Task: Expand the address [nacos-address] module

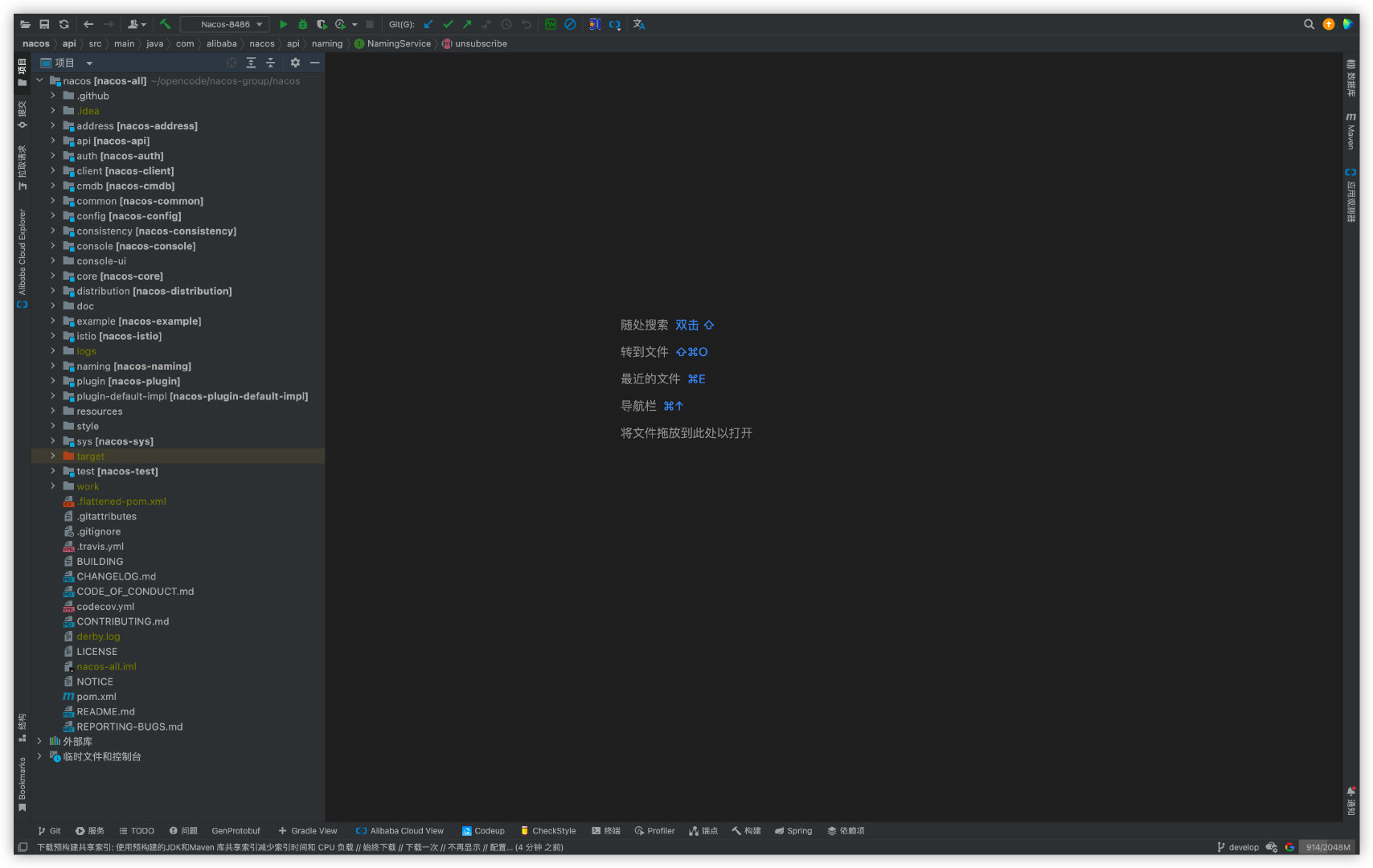Action: (x=53, y=125)
